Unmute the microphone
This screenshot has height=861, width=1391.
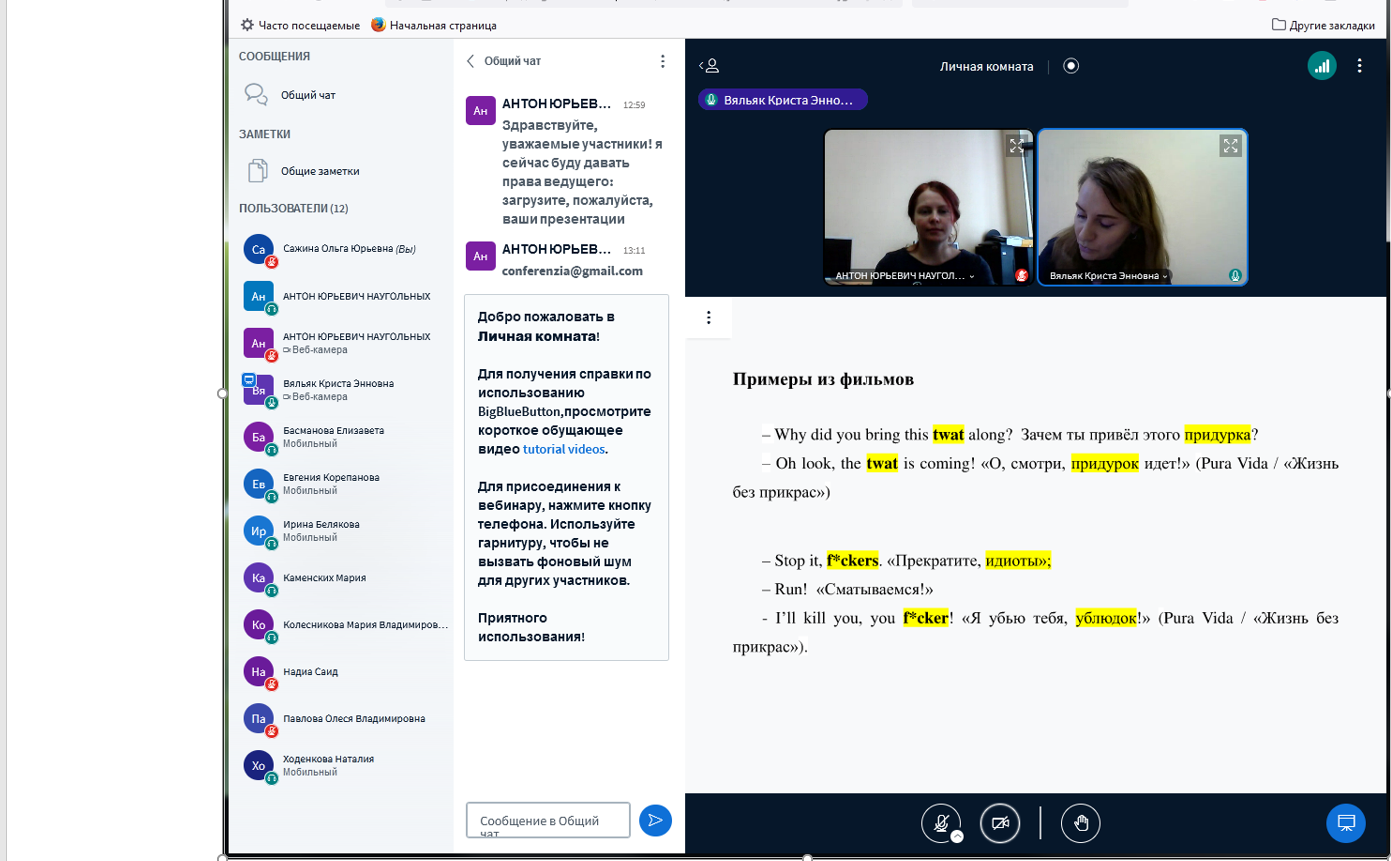coord(940,823)
